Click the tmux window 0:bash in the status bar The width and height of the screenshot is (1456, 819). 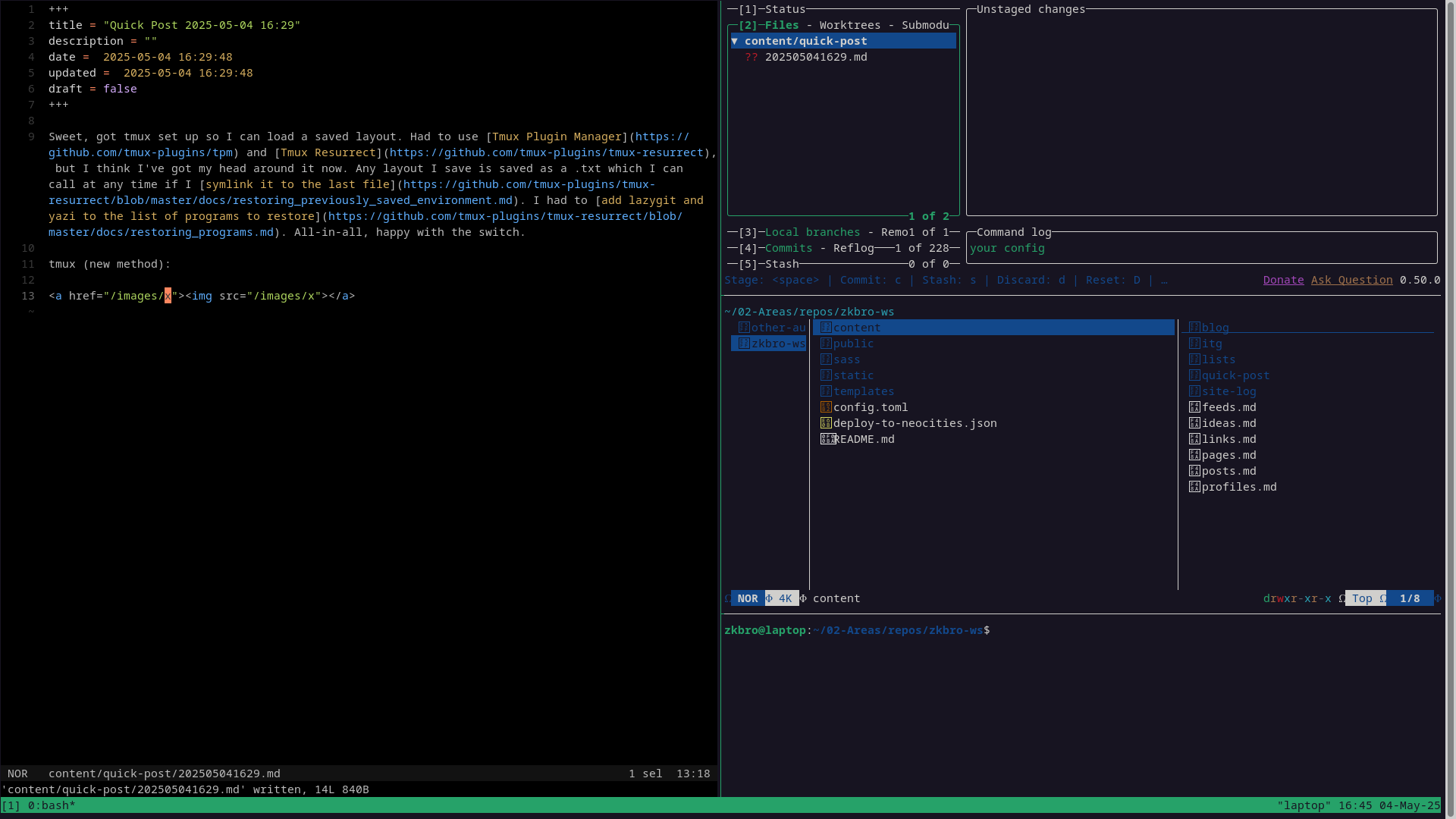(x=51, y=805)
